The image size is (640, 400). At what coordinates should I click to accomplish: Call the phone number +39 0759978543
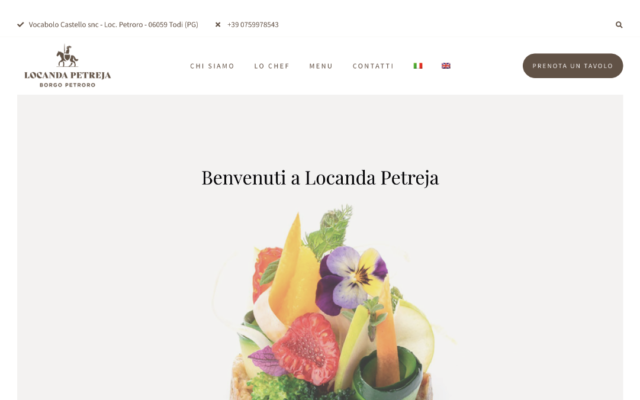coord(253,24)
